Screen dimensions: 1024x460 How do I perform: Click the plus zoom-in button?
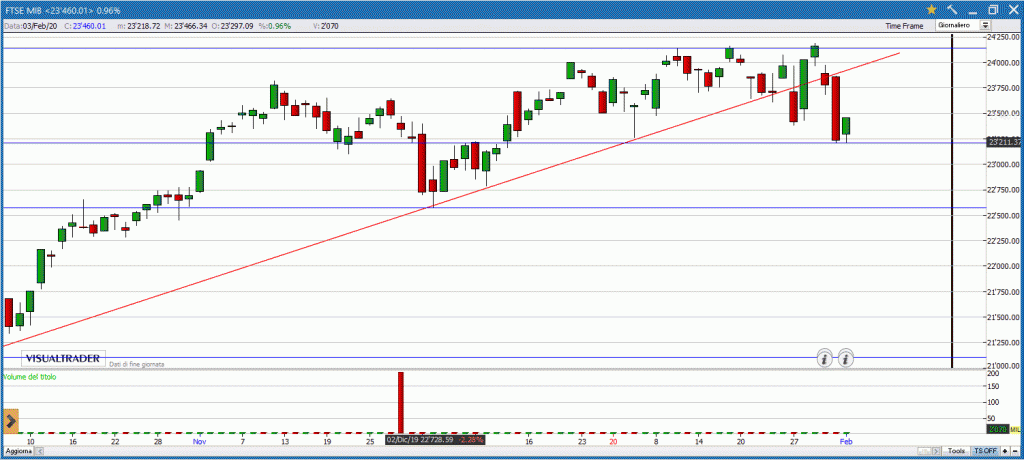[1004, 452]
